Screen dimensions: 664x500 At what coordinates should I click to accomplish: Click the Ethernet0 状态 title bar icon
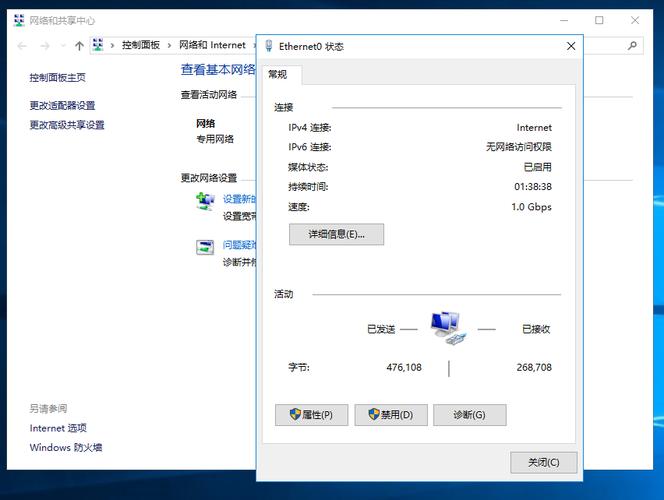click(x=269, y=46)
